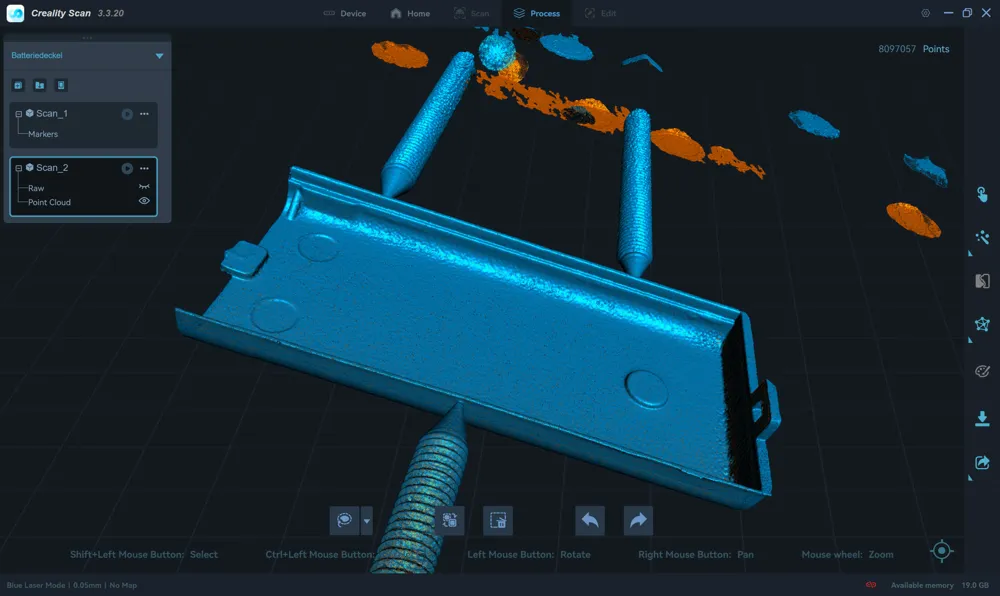Click the delete selected points icon
Screen dimensions: 1000x596
[497, 520]
